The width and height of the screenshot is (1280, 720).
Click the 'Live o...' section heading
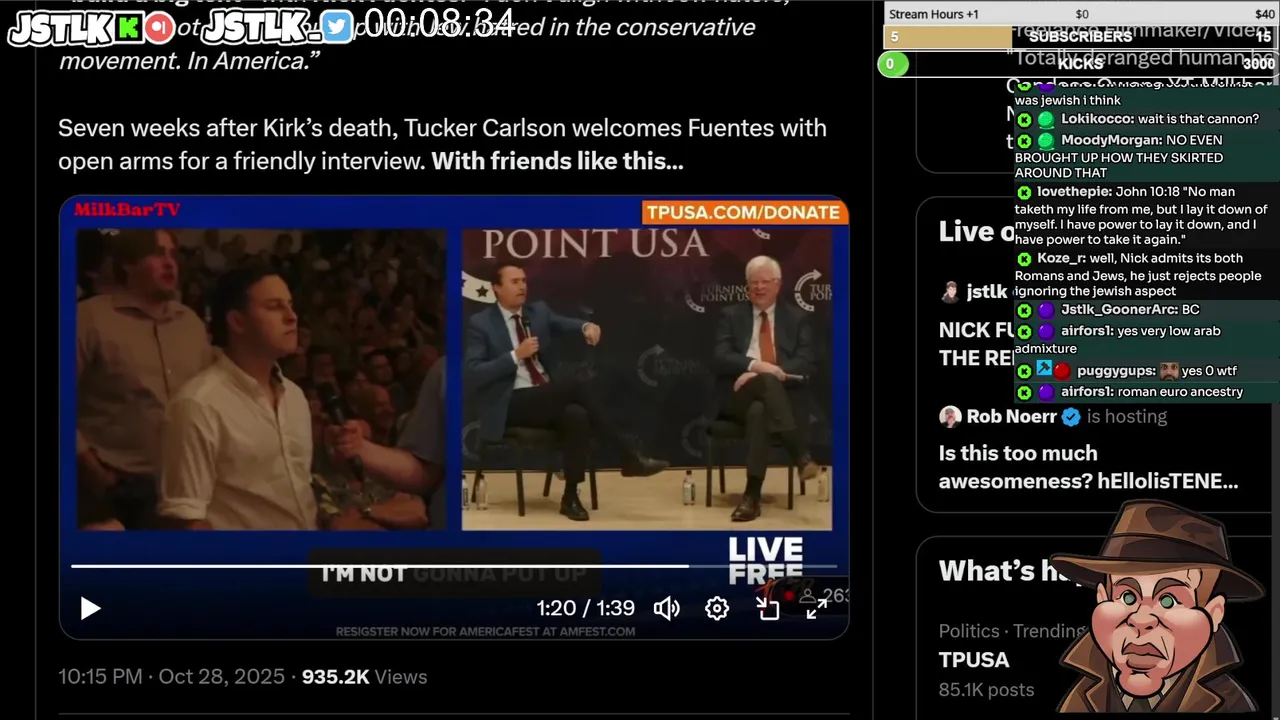(x=977, y=231)
